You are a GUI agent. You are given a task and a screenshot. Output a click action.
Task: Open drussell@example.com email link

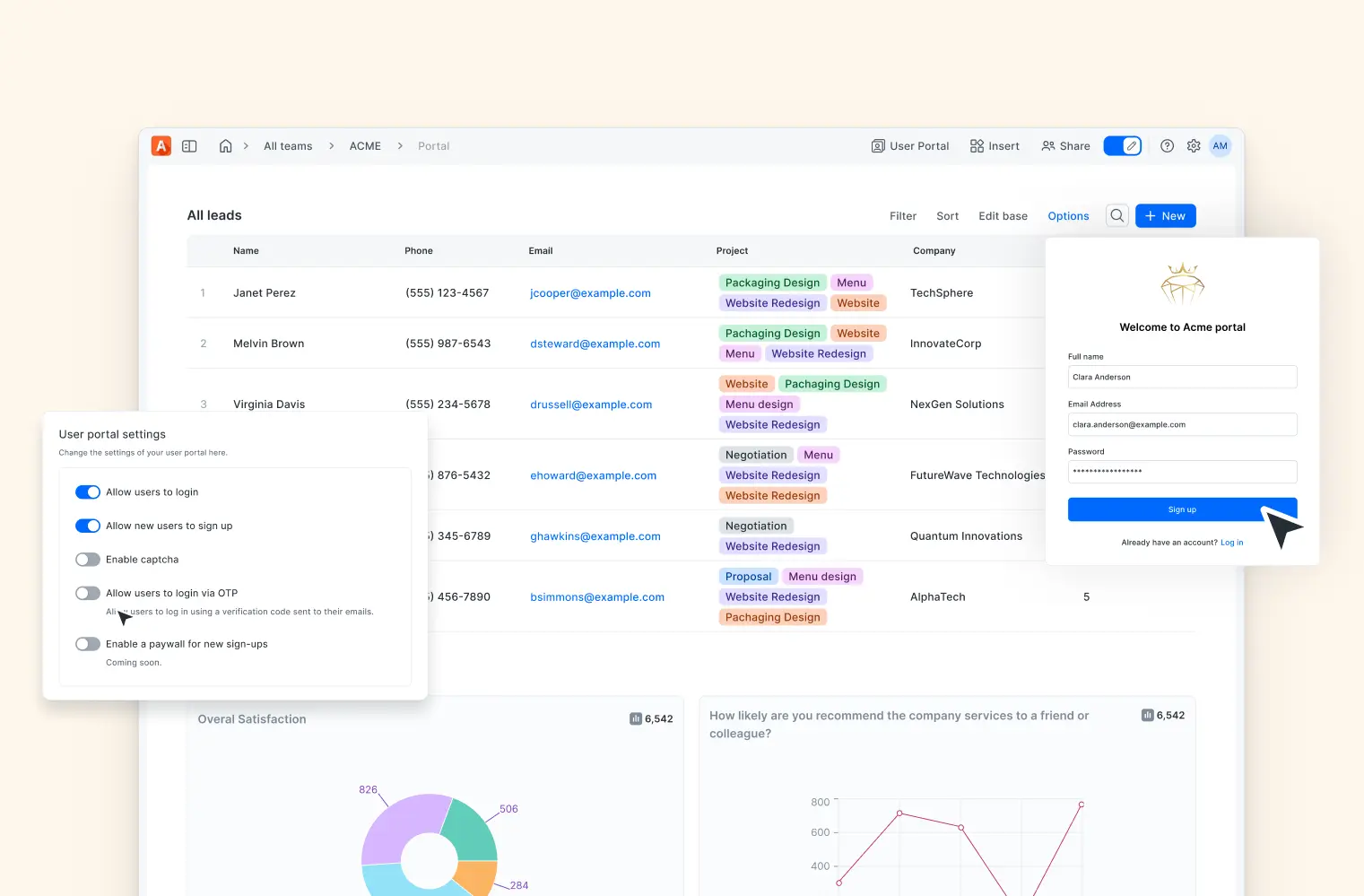point(591,405)
